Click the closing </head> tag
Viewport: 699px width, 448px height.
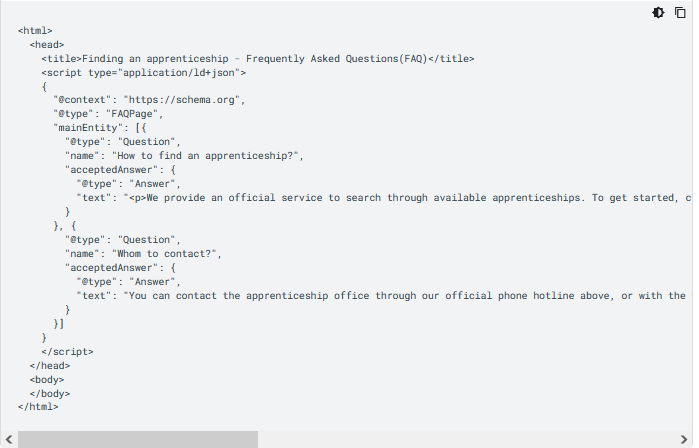pyautogui.click(x=50, y=366)
